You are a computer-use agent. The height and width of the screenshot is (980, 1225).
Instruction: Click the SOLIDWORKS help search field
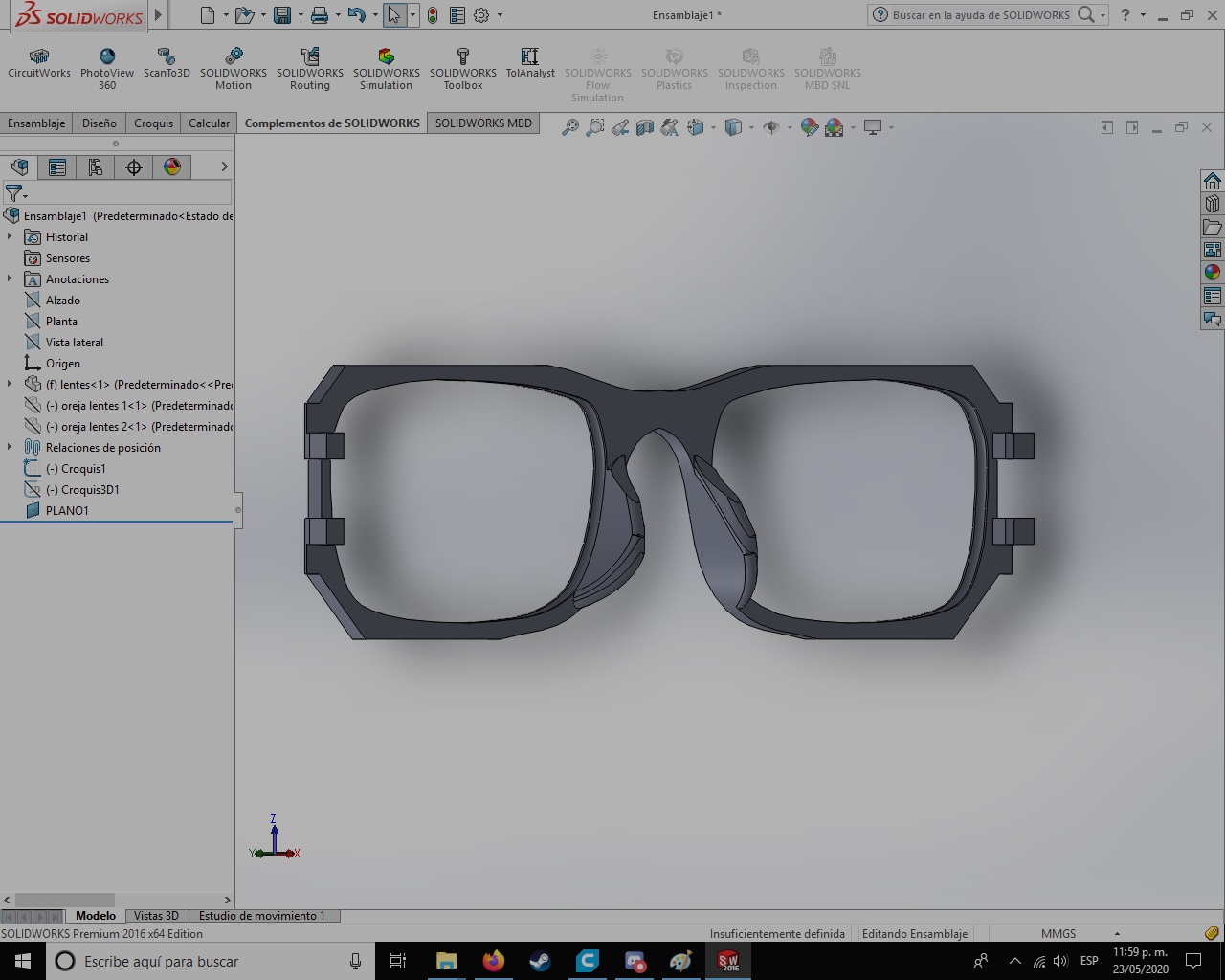(981, 15)
